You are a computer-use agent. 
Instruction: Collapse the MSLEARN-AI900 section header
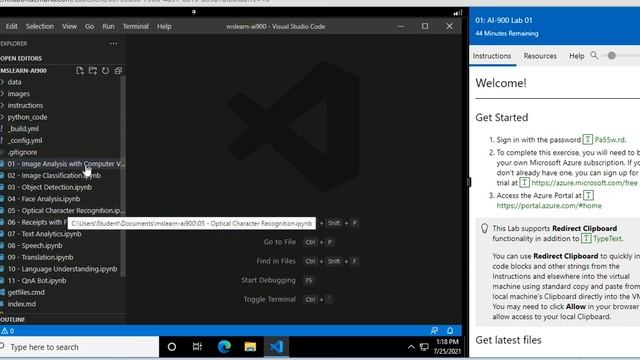(x=24, y=71)
